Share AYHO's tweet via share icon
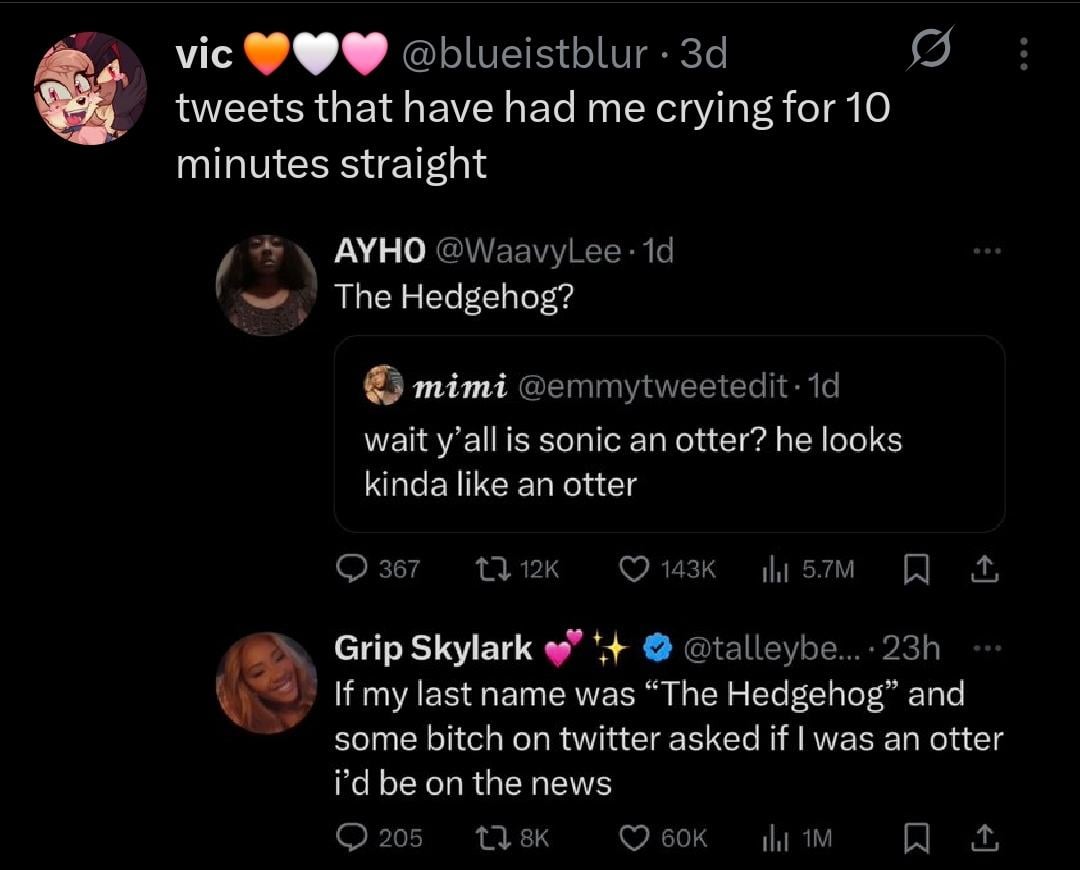This screenshot has height=870, width=1080. pos(984,569)
